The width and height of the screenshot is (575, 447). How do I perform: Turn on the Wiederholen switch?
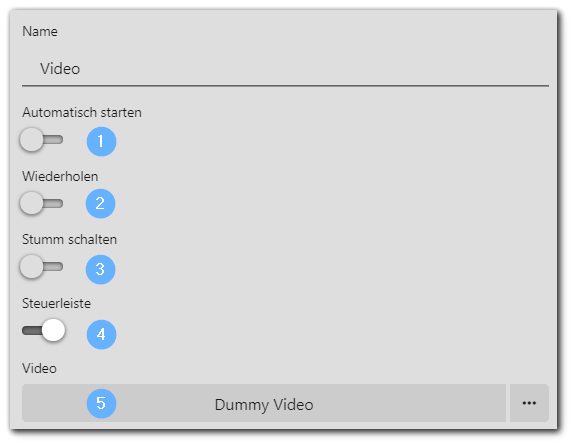click(42, 203)
